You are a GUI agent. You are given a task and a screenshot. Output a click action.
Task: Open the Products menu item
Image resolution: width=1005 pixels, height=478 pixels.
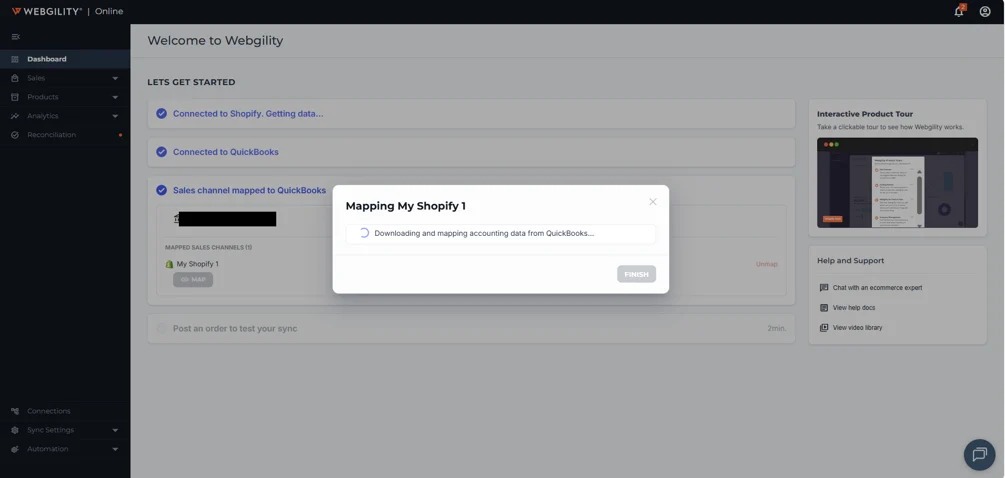click(x=65, y=97)
